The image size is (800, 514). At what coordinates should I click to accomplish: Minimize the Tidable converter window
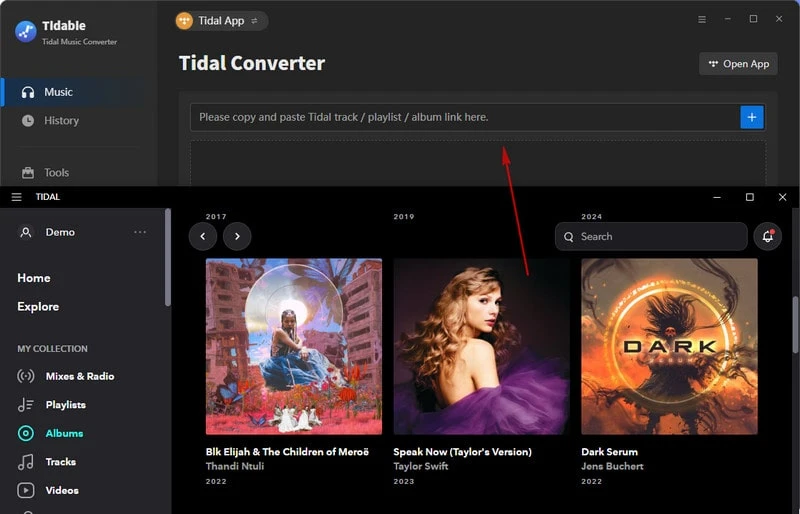[728, 19]
